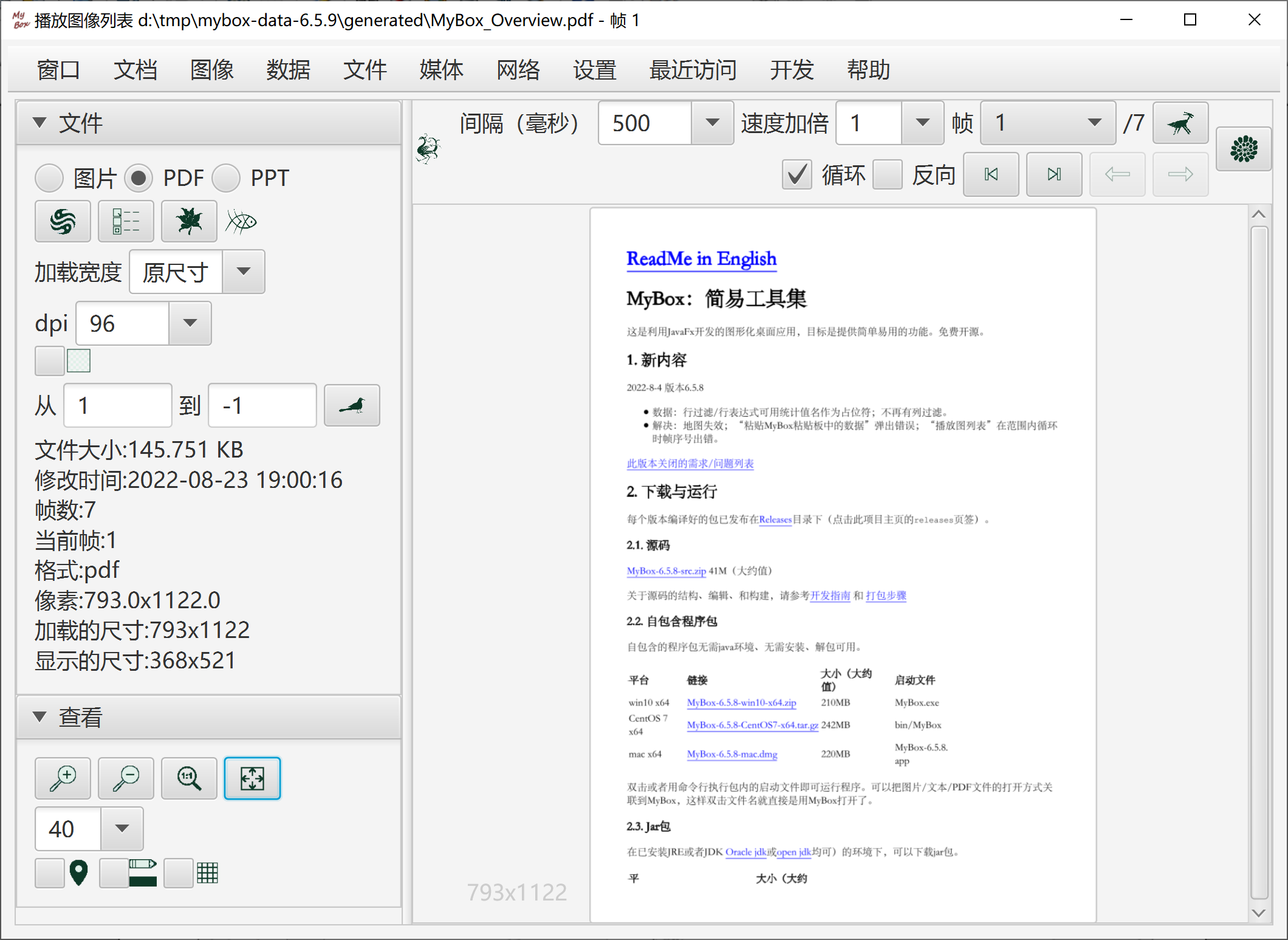Toggle the checkbox beside the location pin
1288x940 pixels.
50,873
